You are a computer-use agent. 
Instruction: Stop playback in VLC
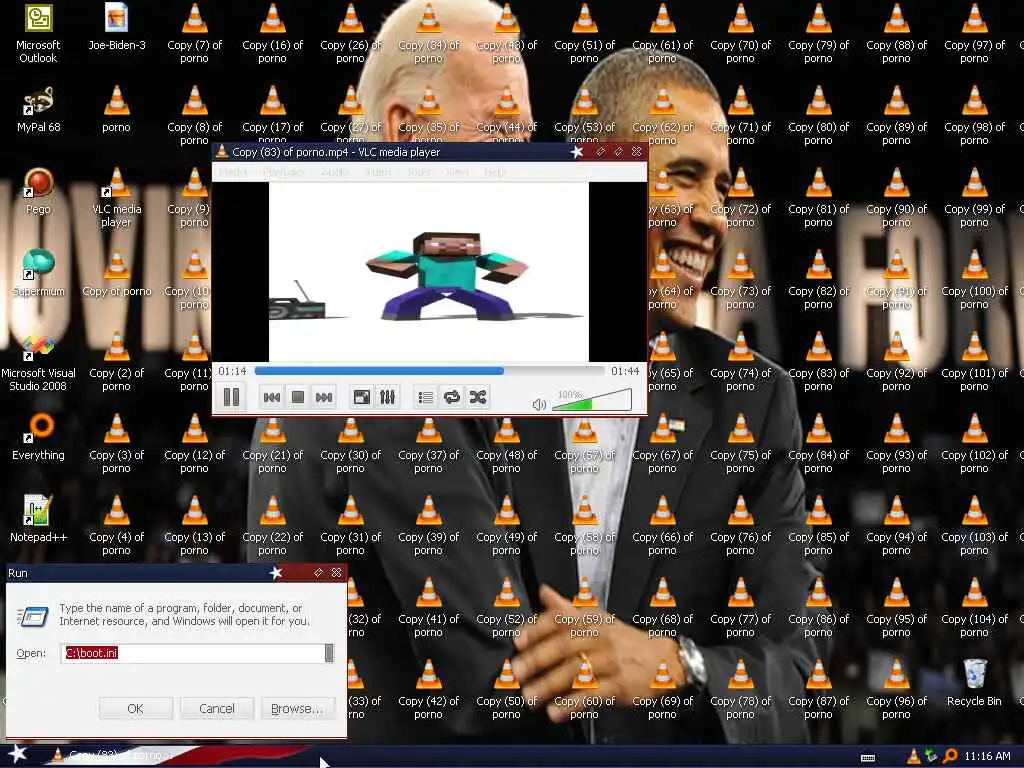(298, 397)
